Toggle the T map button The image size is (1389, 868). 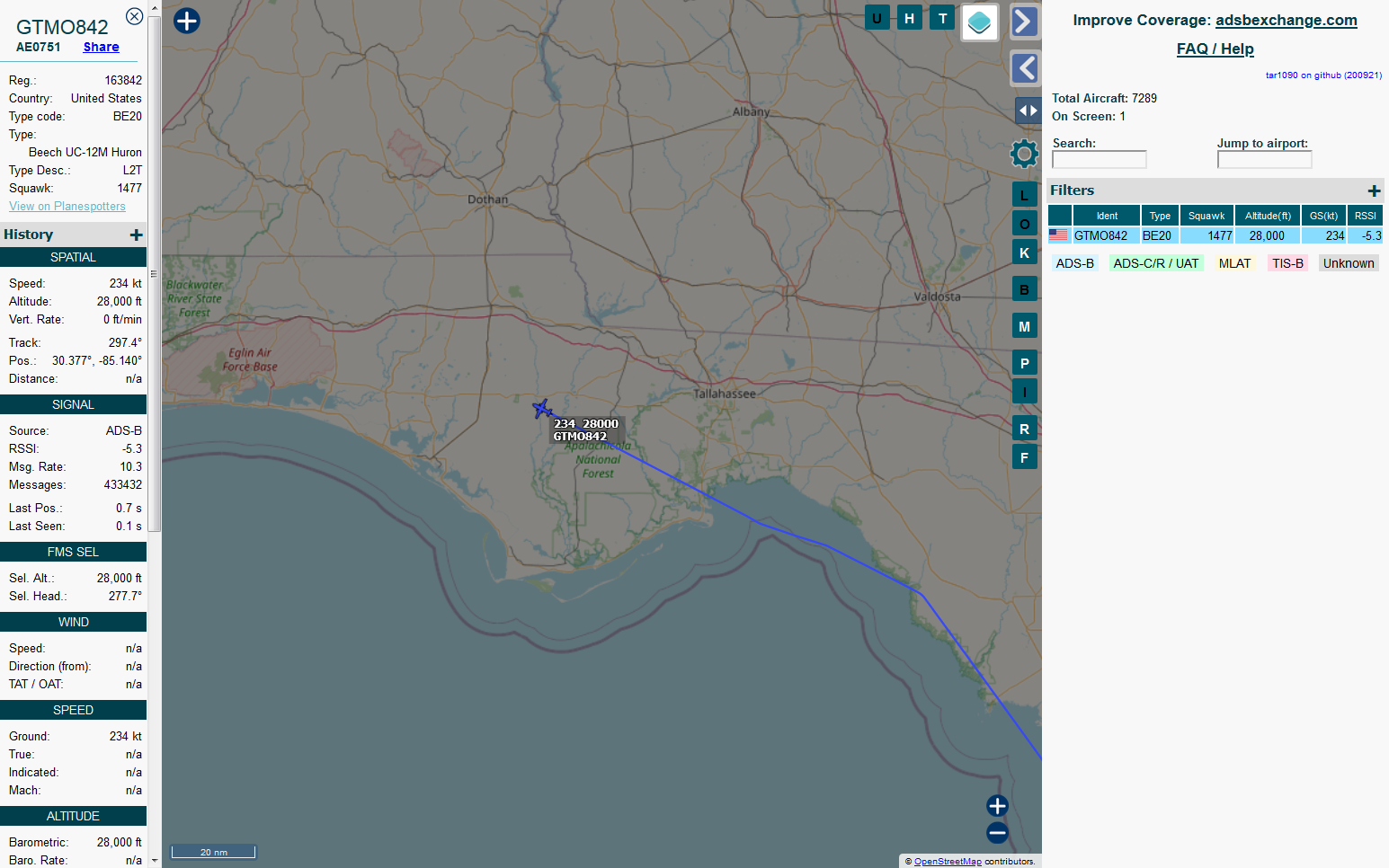pos(942,18)
